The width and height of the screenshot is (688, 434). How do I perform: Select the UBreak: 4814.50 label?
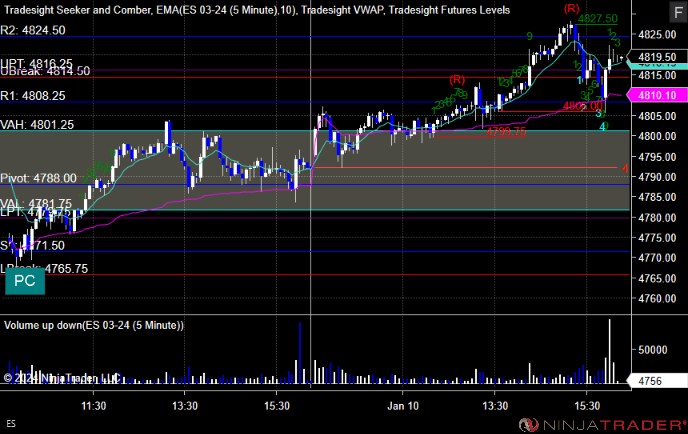(x=45, y=72)
